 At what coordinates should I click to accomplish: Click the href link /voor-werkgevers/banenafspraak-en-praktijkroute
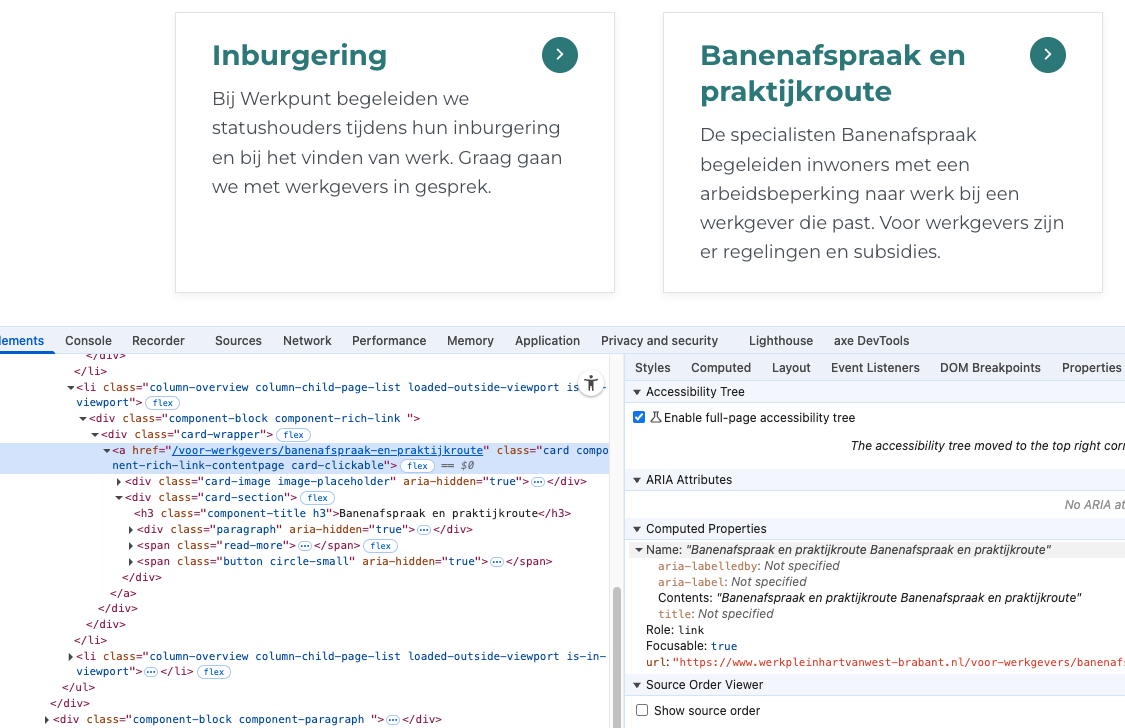tap(328, 450)
